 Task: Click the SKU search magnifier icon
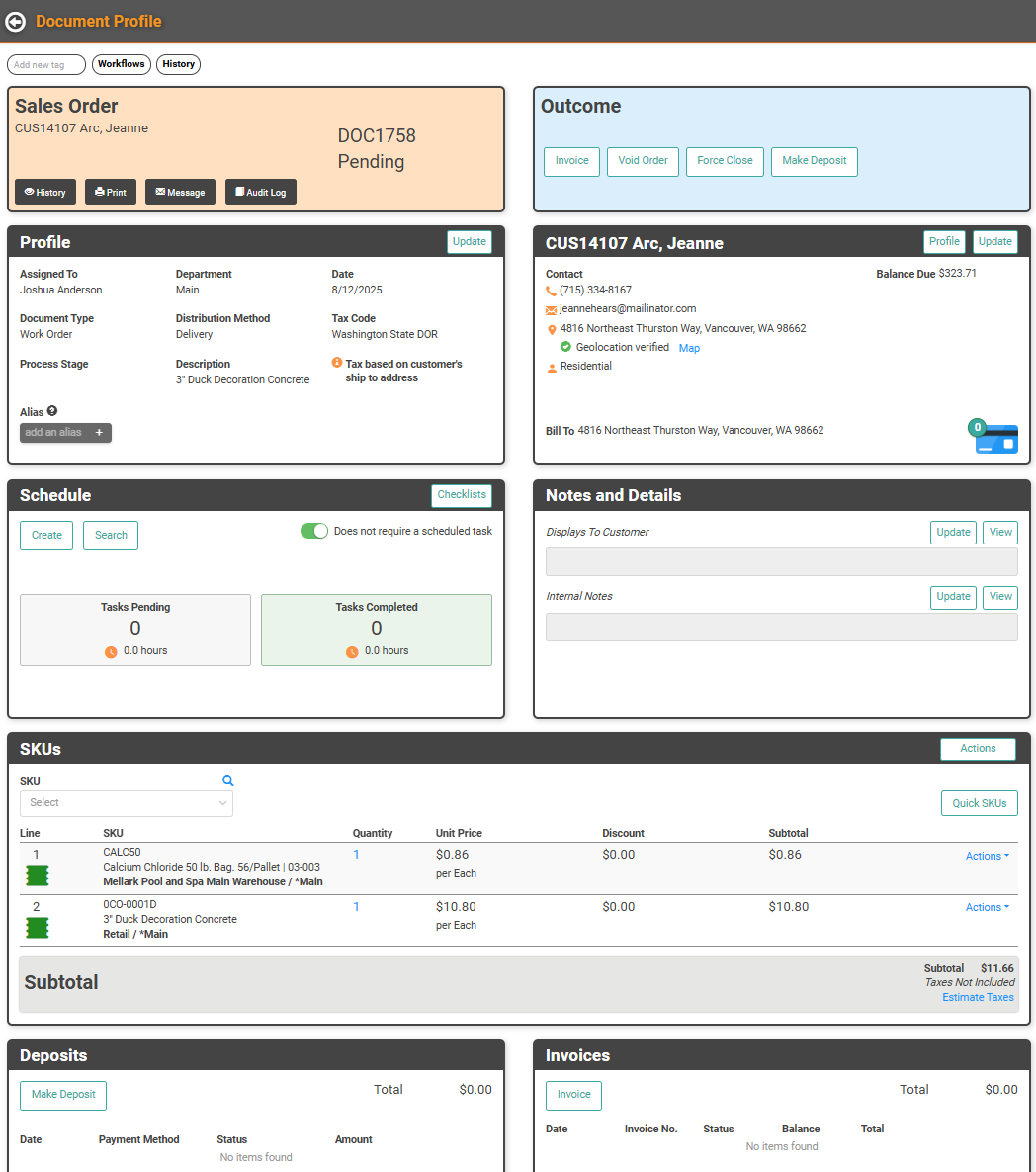tap(228, 781)
